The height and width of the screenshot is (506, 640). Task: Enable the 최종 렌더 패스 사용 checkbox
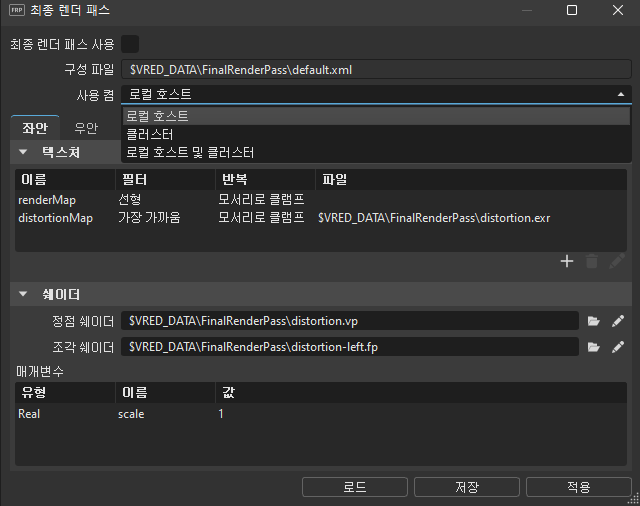click(130, 44)
